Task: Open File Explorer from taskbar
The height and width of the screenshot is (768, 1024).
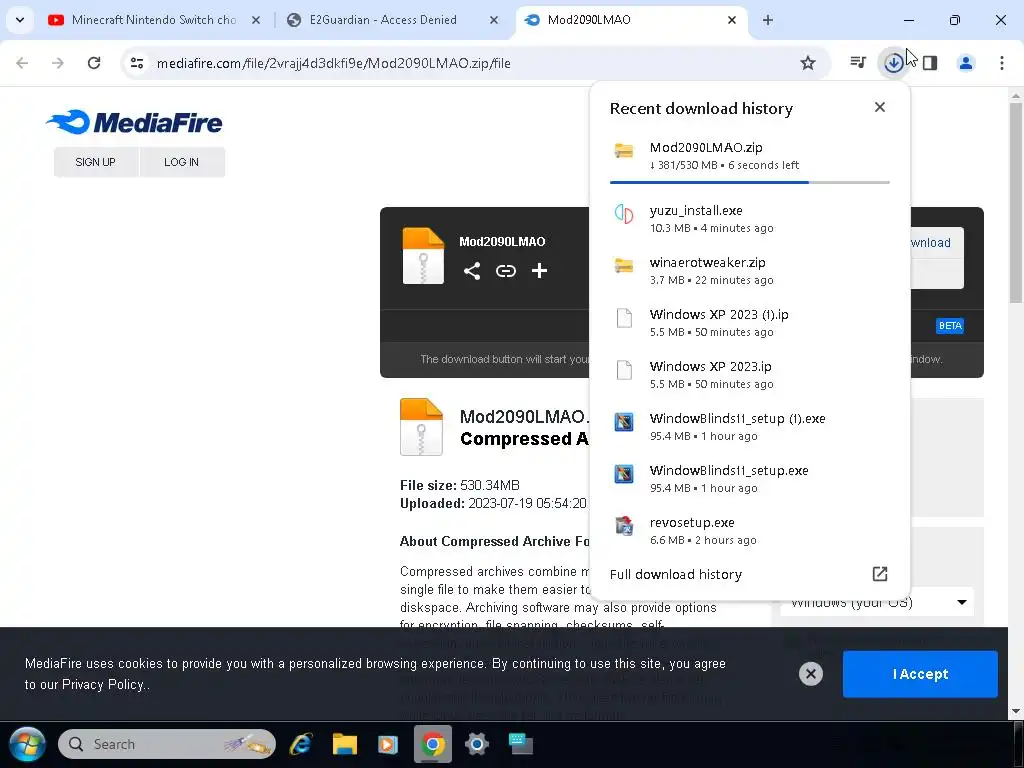Action: click(344, 744)
